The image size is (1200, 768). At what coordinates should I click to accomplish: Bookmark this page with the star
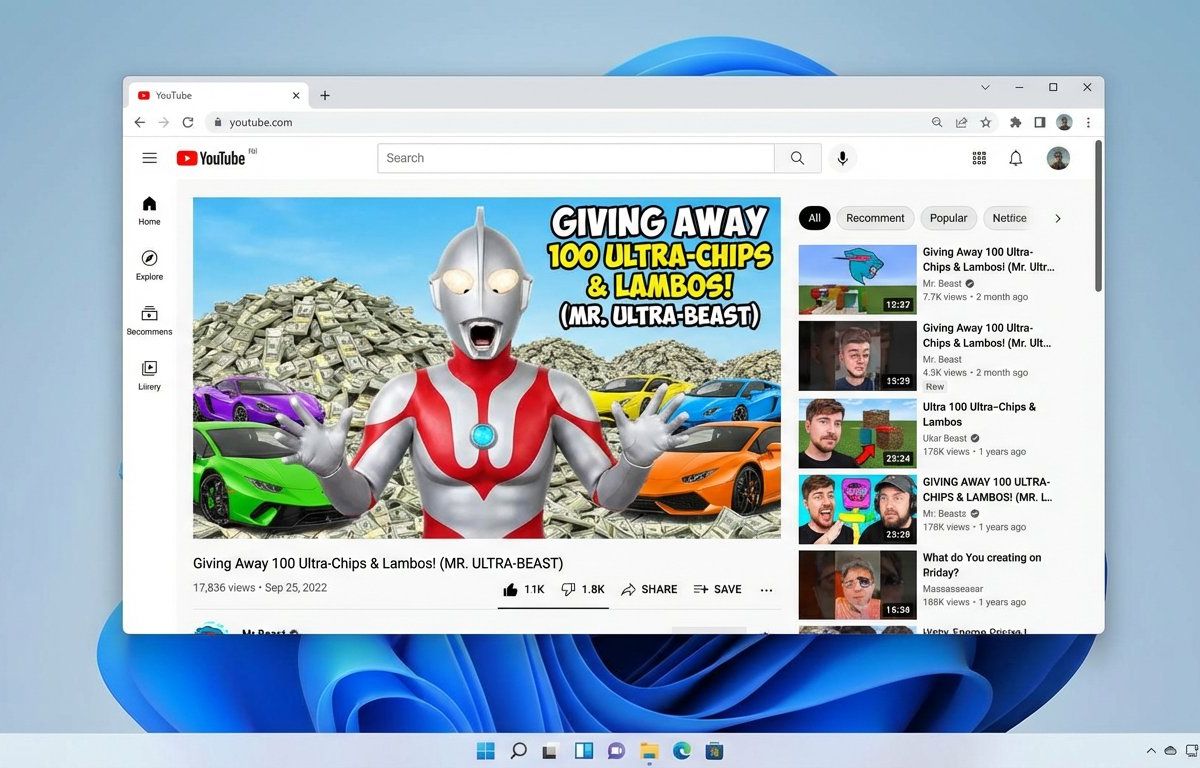click(x=986, y=122)
